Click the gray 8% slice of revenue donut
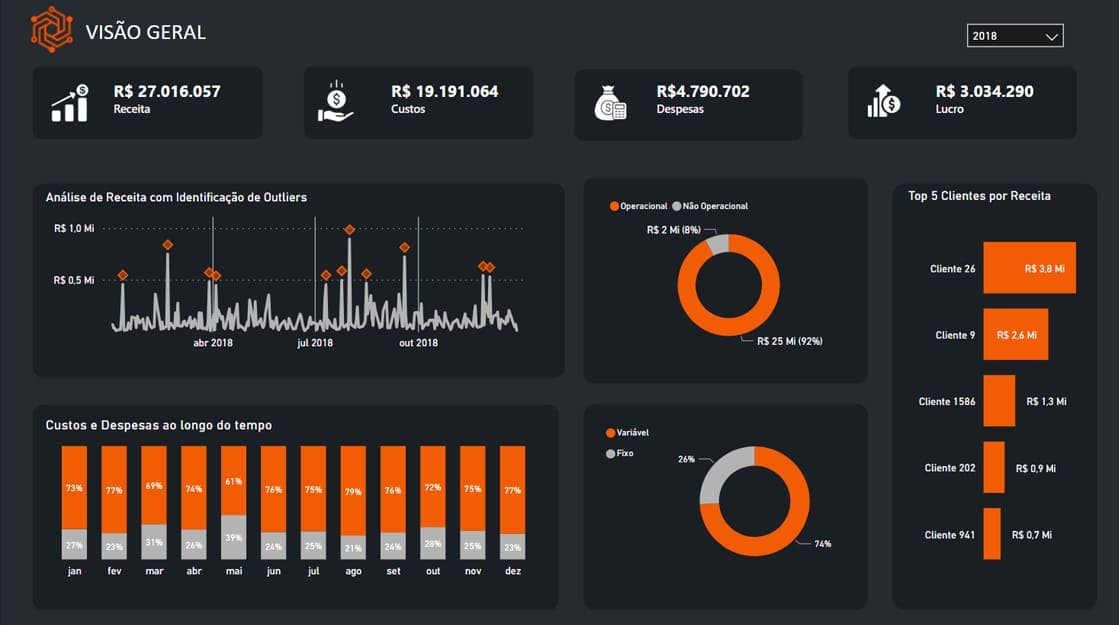Viewport: 1119px width, 625px height. tap(717, 245)
